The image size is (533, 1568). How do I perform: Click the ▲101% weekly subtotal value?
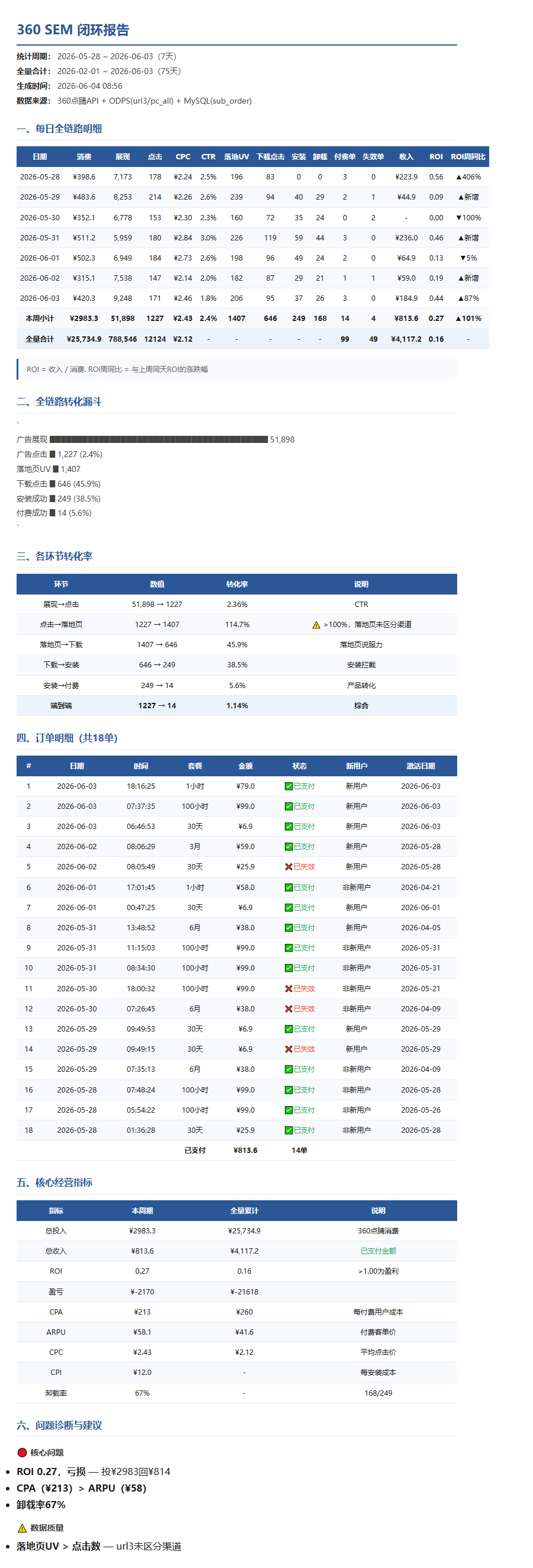(468, 319)
